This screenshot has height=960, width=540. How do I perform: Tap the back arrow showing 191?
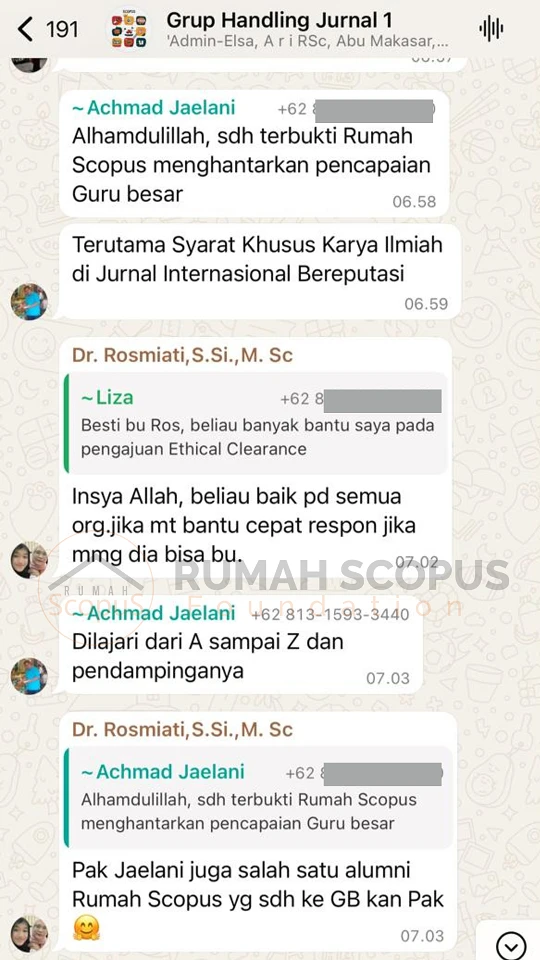coord(47,29)
